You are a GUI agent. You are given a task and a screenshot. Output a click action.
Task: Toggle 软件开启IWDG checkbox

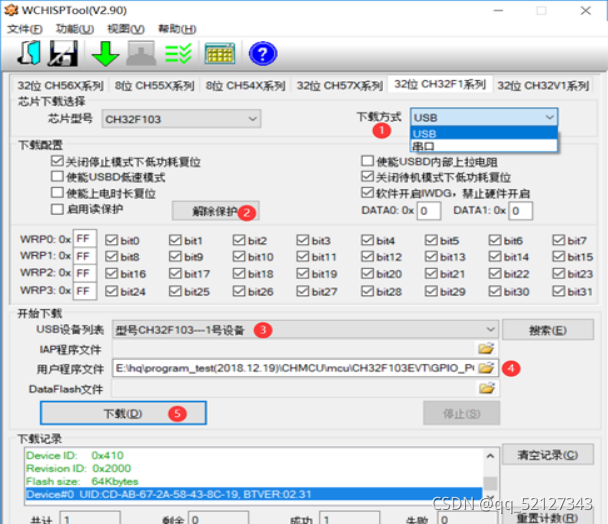pyautogui.click(x=367, y=192)
